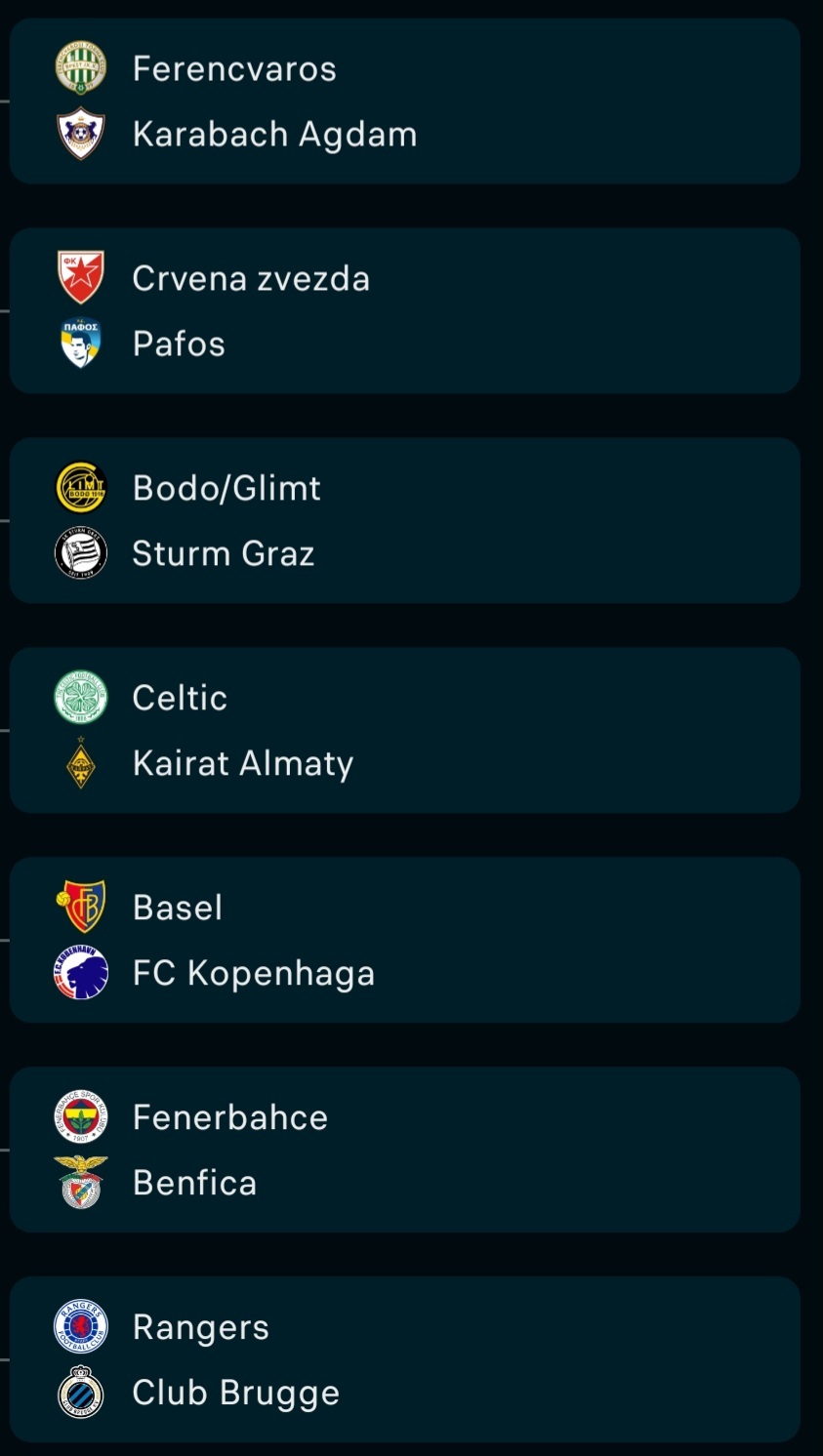The width and height of the screenshot is (823, 1456).
Task: Tap the Club Brugge logo
Action: point(80,1393)
